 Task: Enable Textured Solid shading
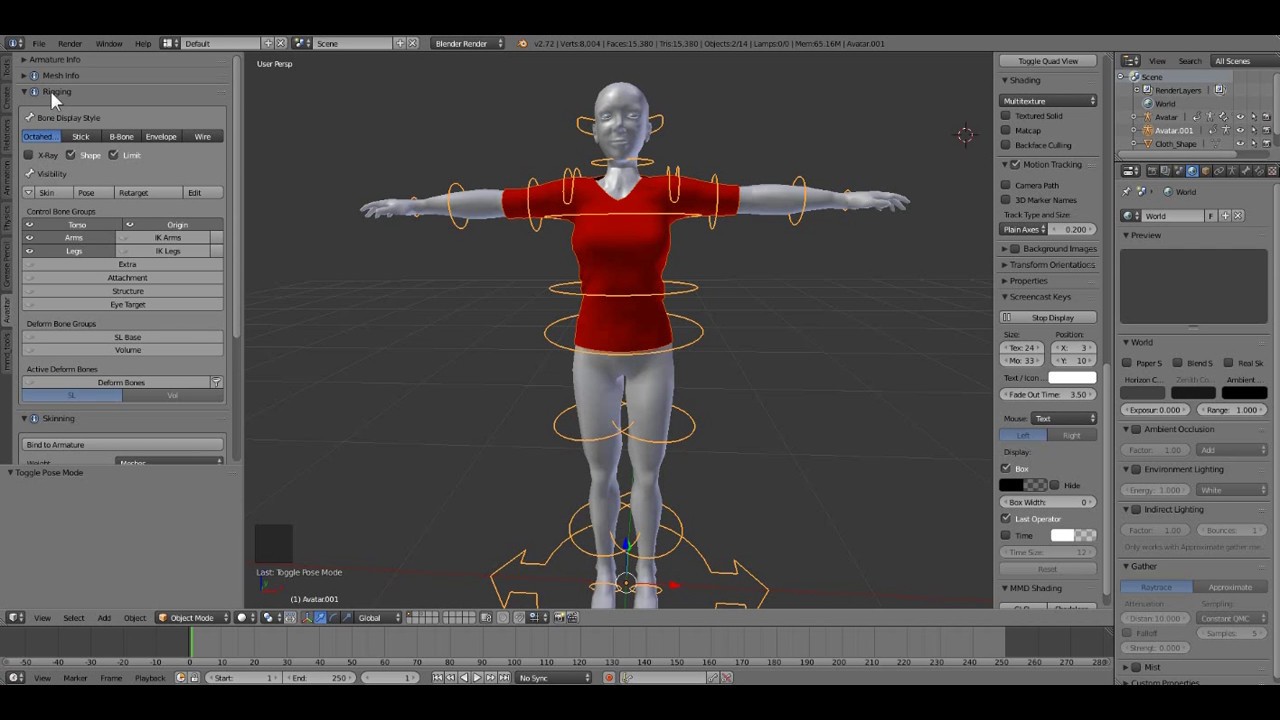click(1006, 116)
